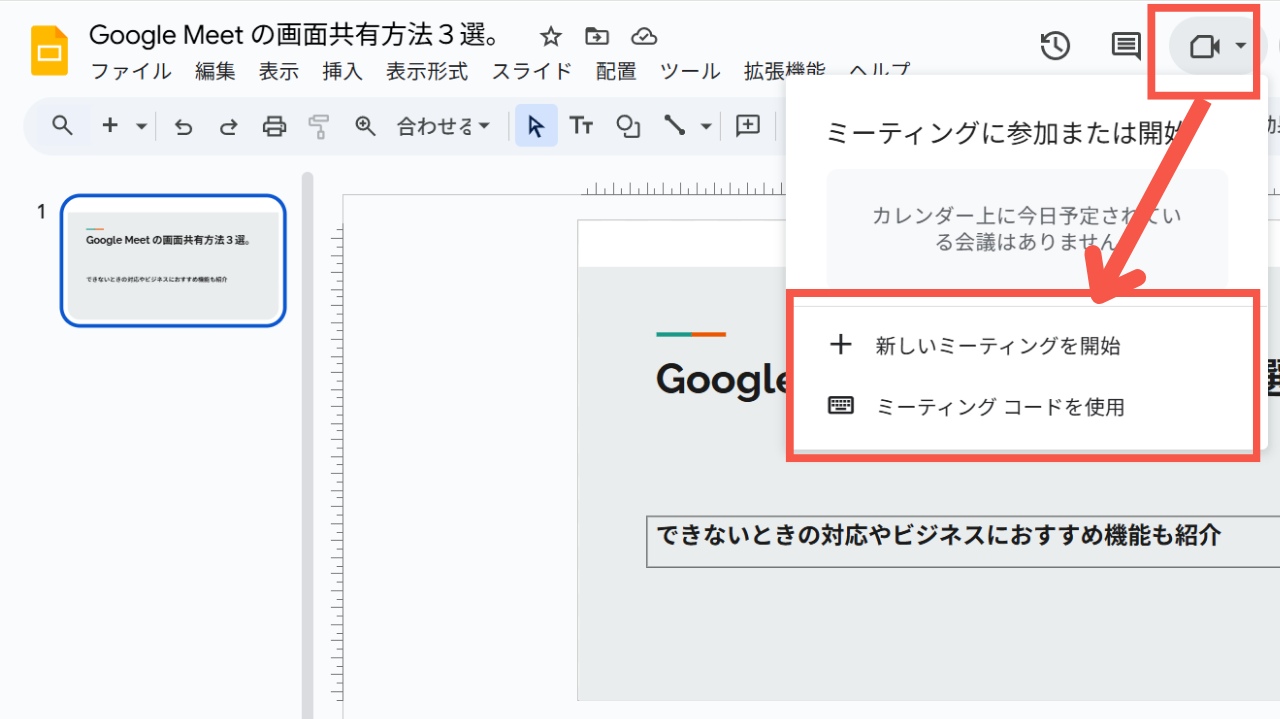This screenshot has width=1280, height=719.
Task: Click the move to folder icon
Action: [597, 37]
